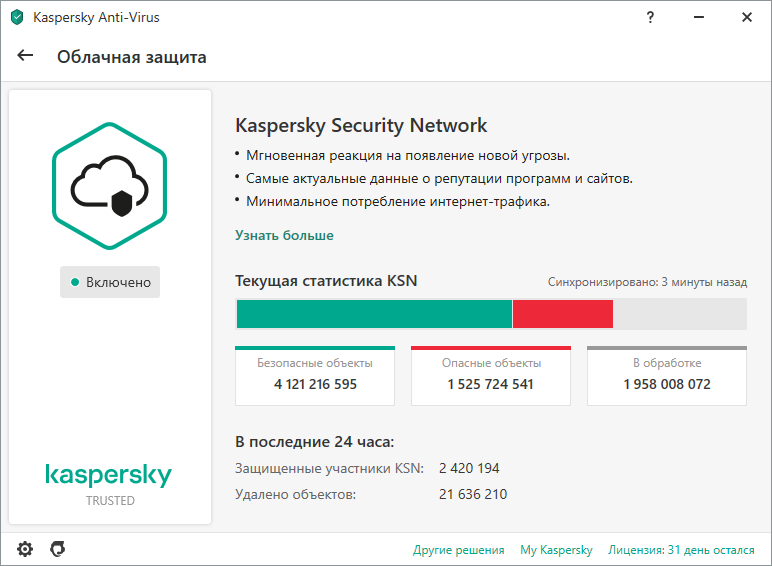Screen dimensions: 772x566
Task: Open the support icon beside the gear
Action: pos(58,549)
